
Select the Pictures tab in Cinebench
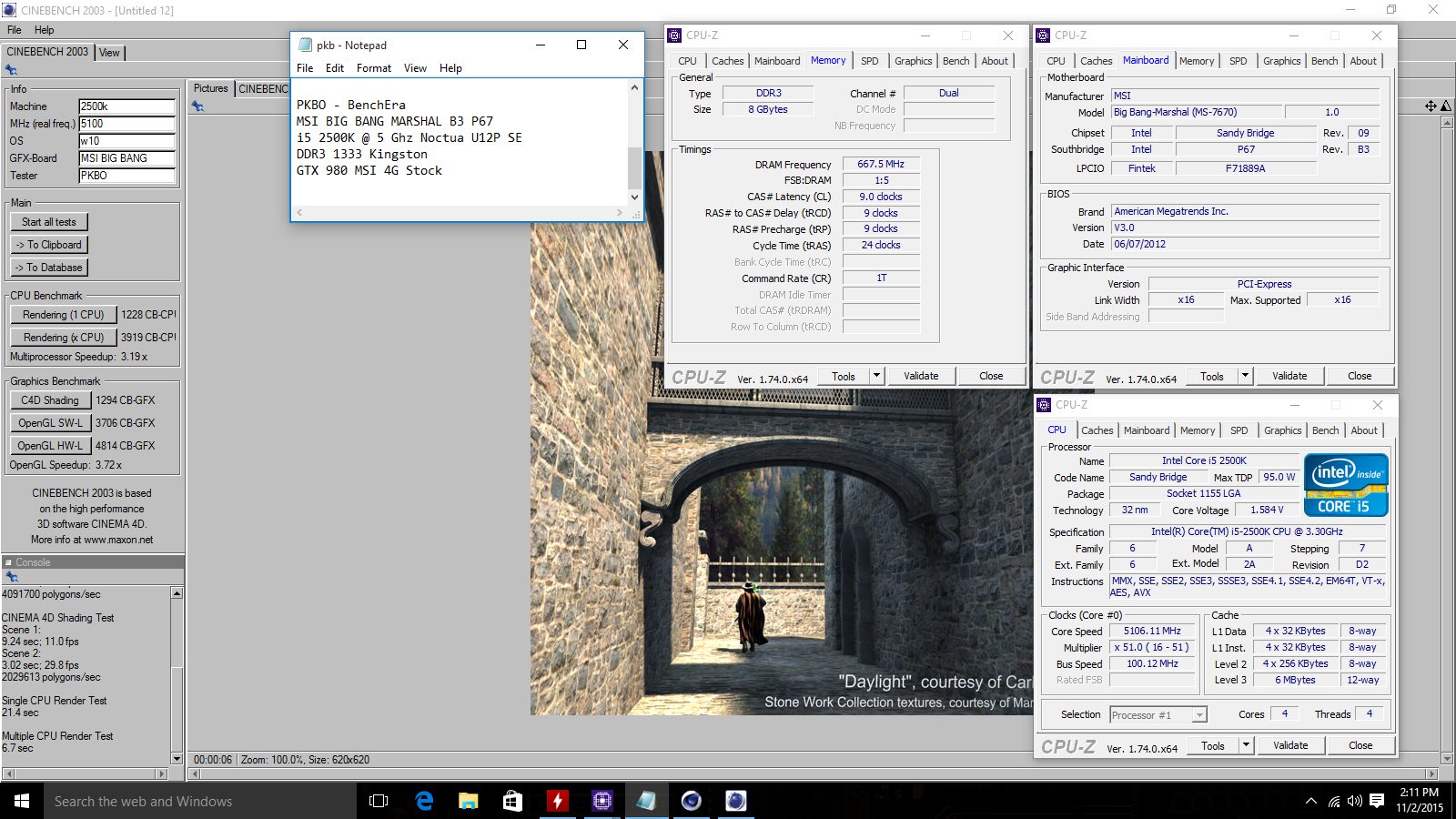211,88
